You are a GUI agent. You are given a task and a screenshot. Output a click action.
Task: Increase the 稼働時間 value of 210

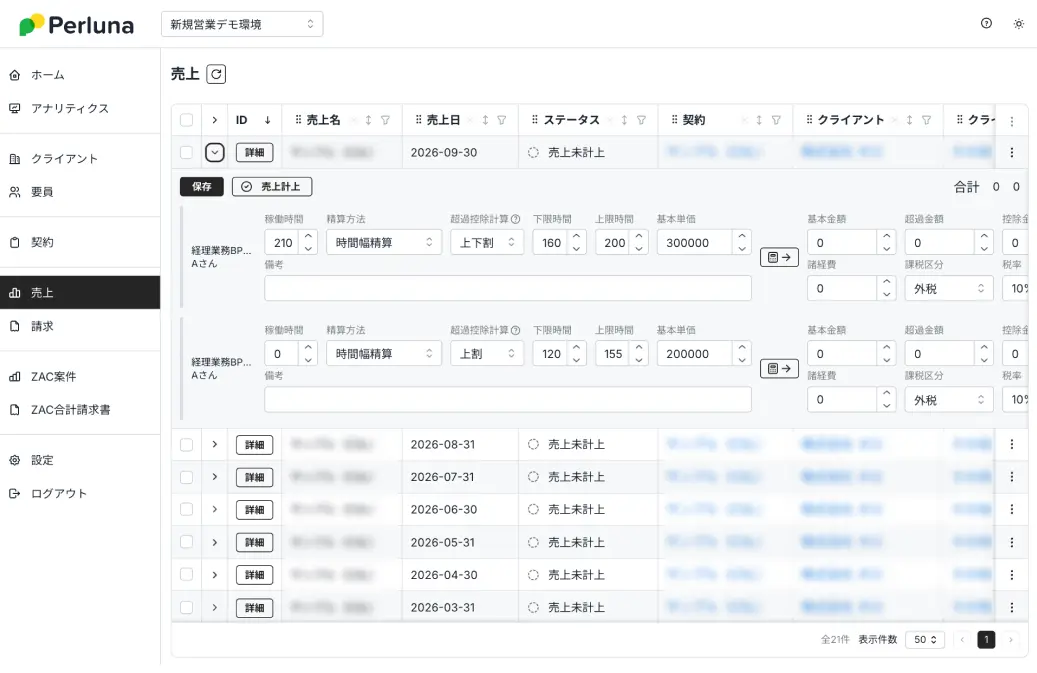(x=308, y=236)
